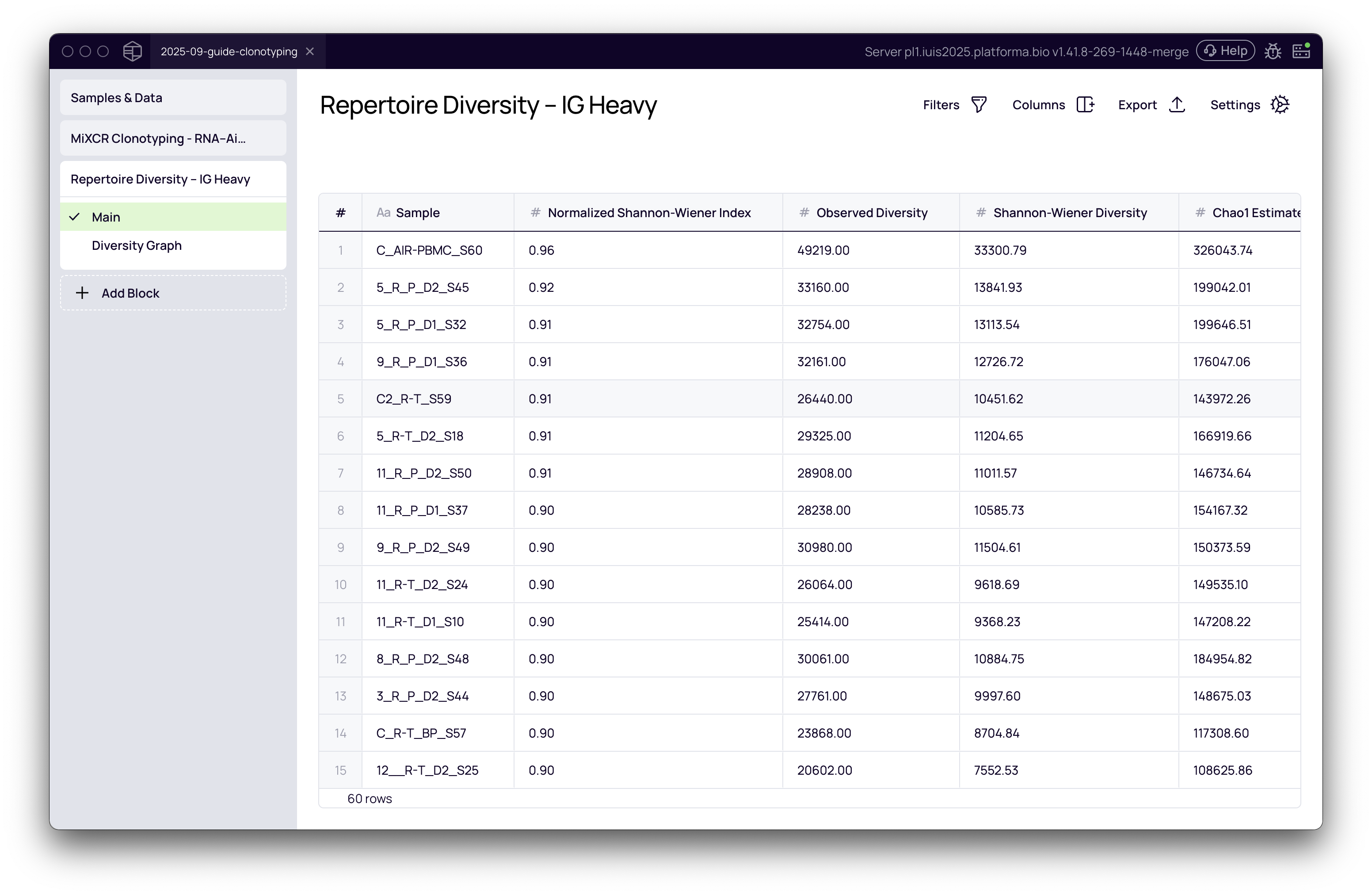Click the Platforma cube logo icon

133,51
